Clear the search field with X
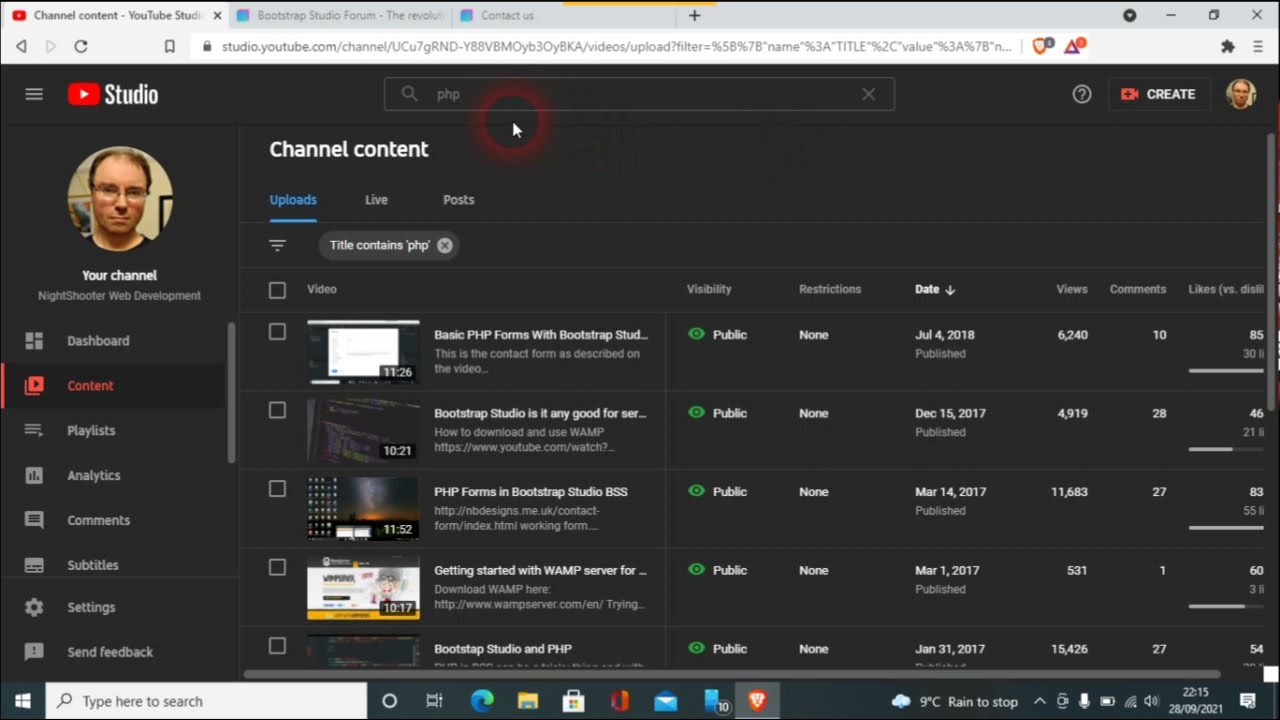The height and width of the screenshot is (720, 1280). point(868,94)
